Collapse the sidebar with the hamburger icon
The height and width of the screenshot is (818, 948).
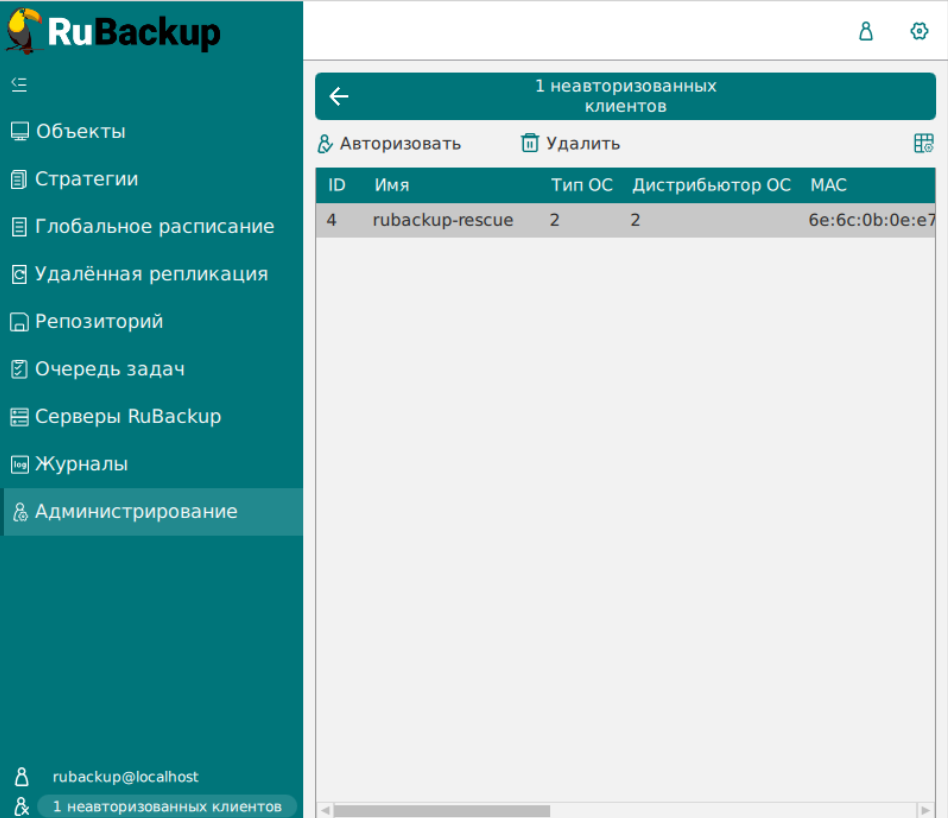click(x=18, y=84)
